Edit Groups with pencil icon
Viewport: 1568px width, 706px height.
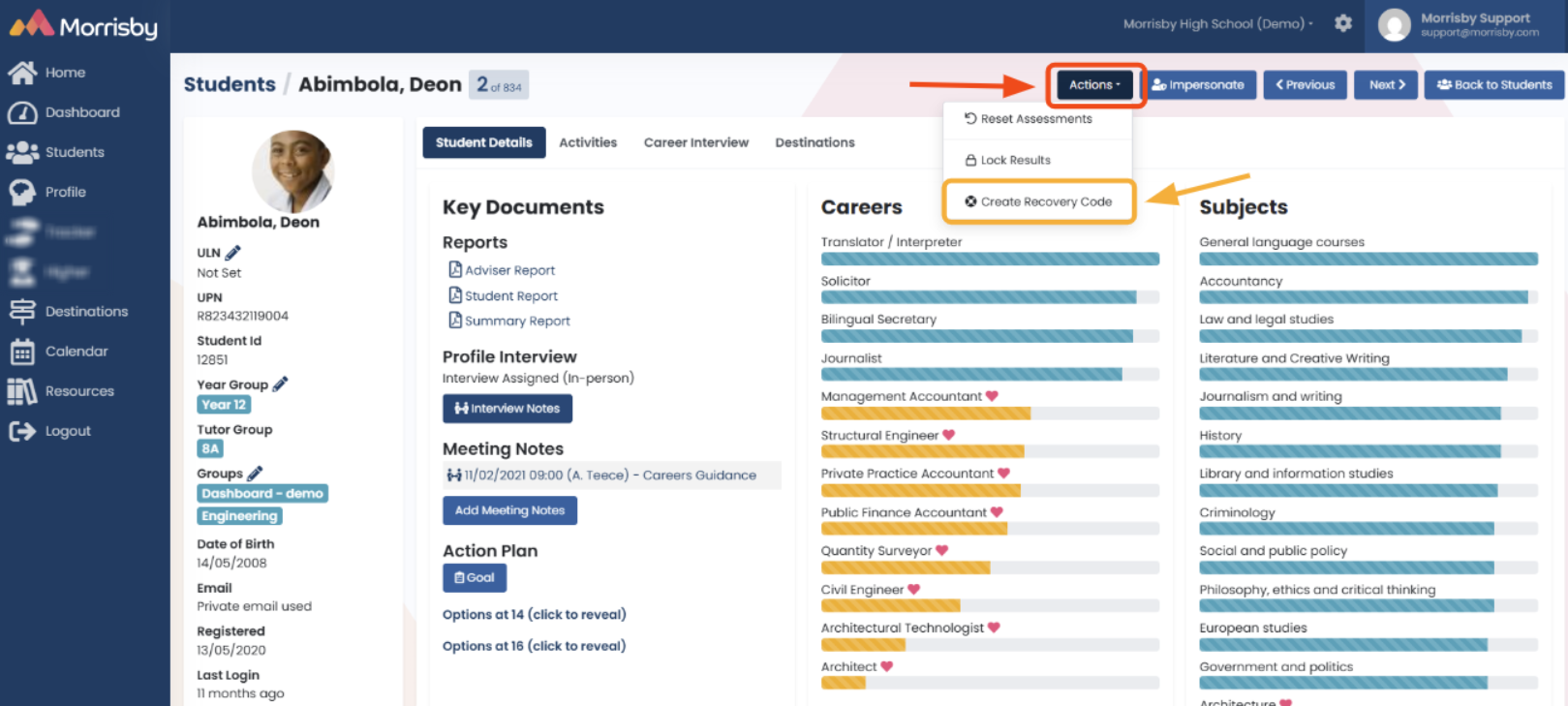[255, 474]
